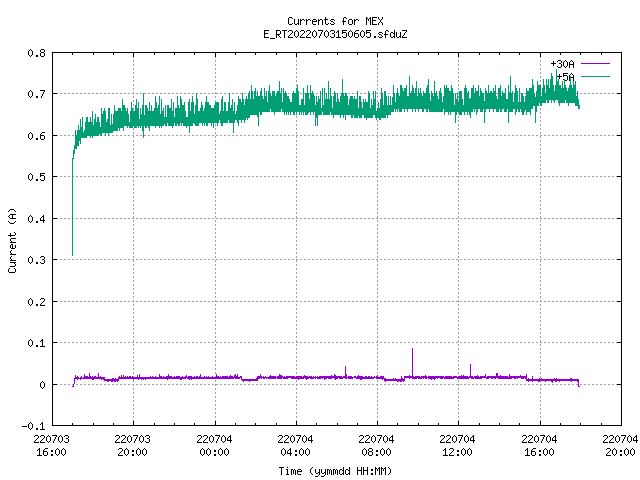The image size is (640, 480).
Task: Click the +30A legend label
Action: click(562, 64)
